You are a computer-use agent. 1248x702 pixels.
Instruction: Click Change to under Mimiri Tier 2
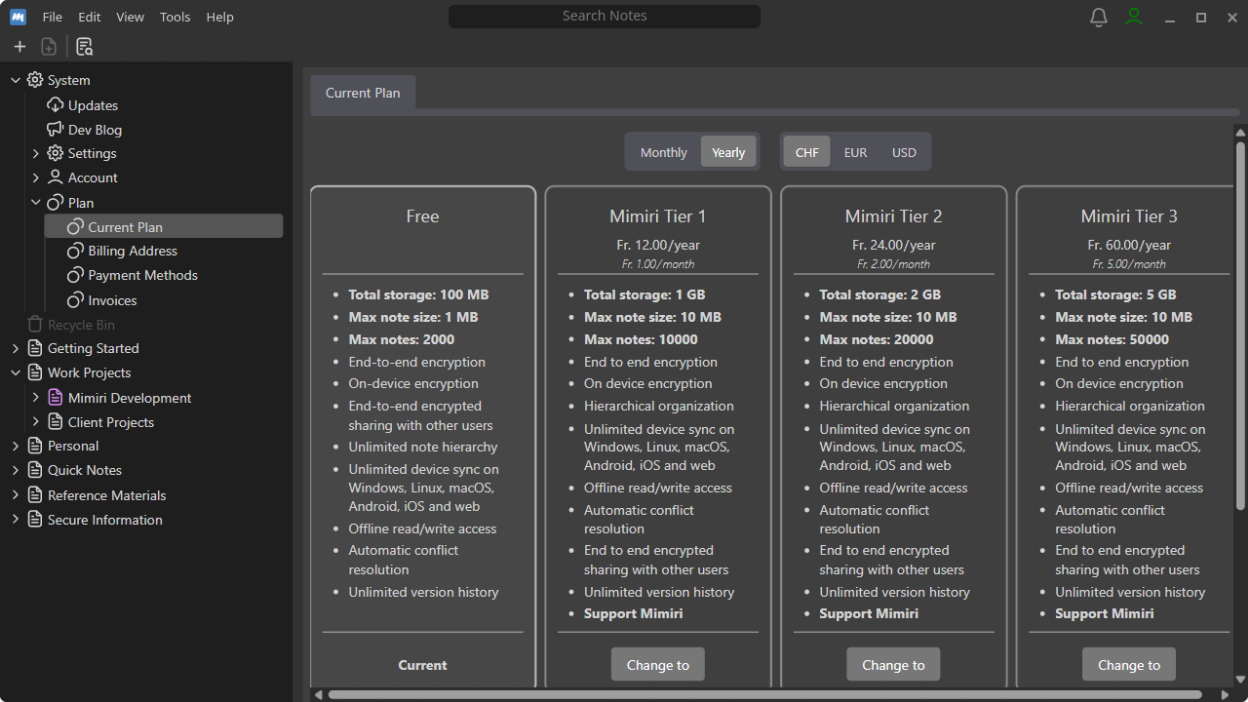(893, 665)
